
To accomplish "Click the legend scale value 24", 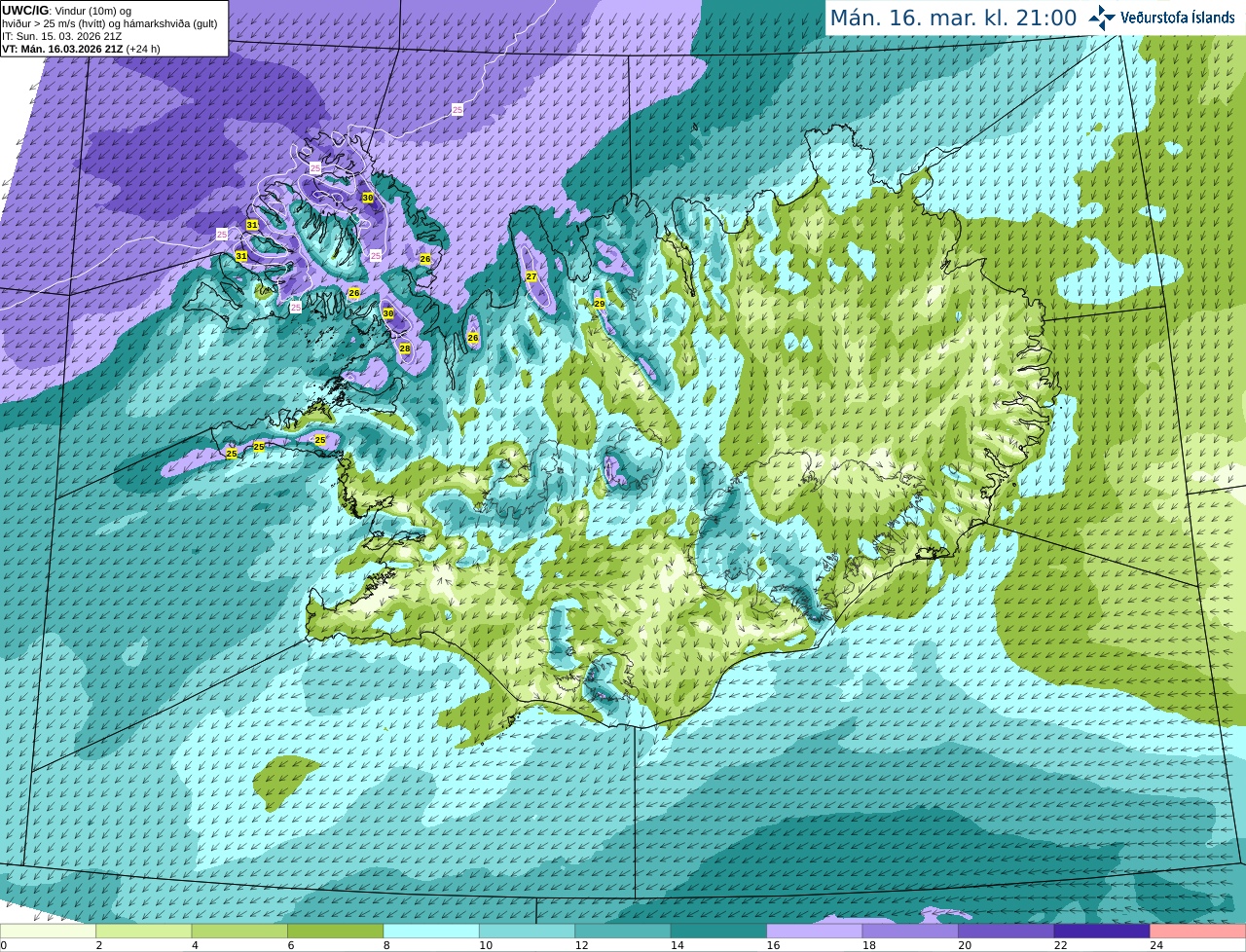I will tap(1155, 945).
